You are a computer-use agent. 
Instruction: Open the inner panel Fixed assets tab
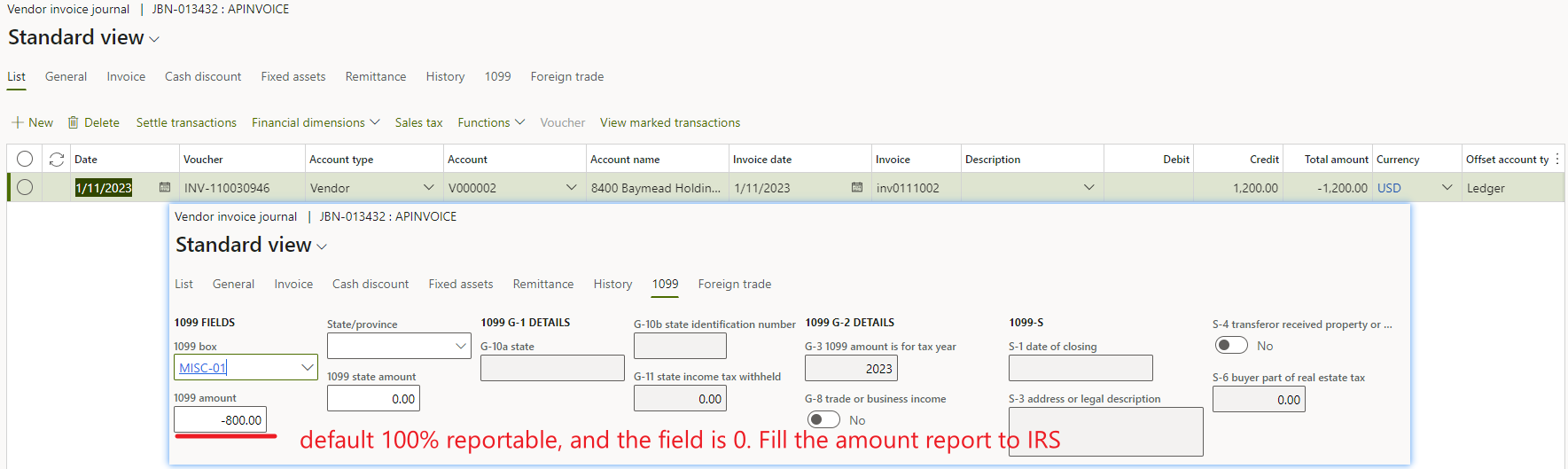click(461, 284)
